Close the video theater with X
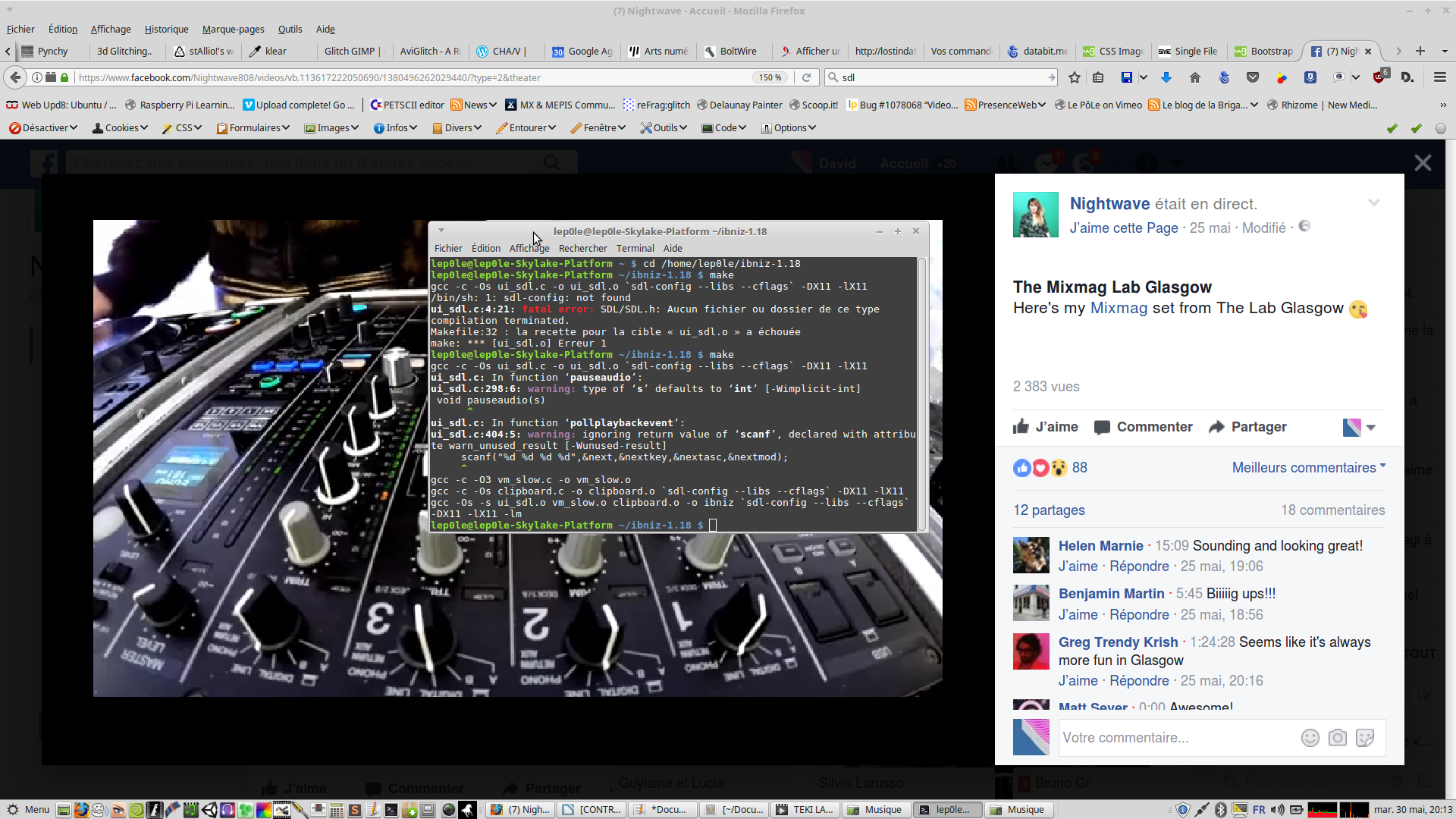 coord(1423,163)
